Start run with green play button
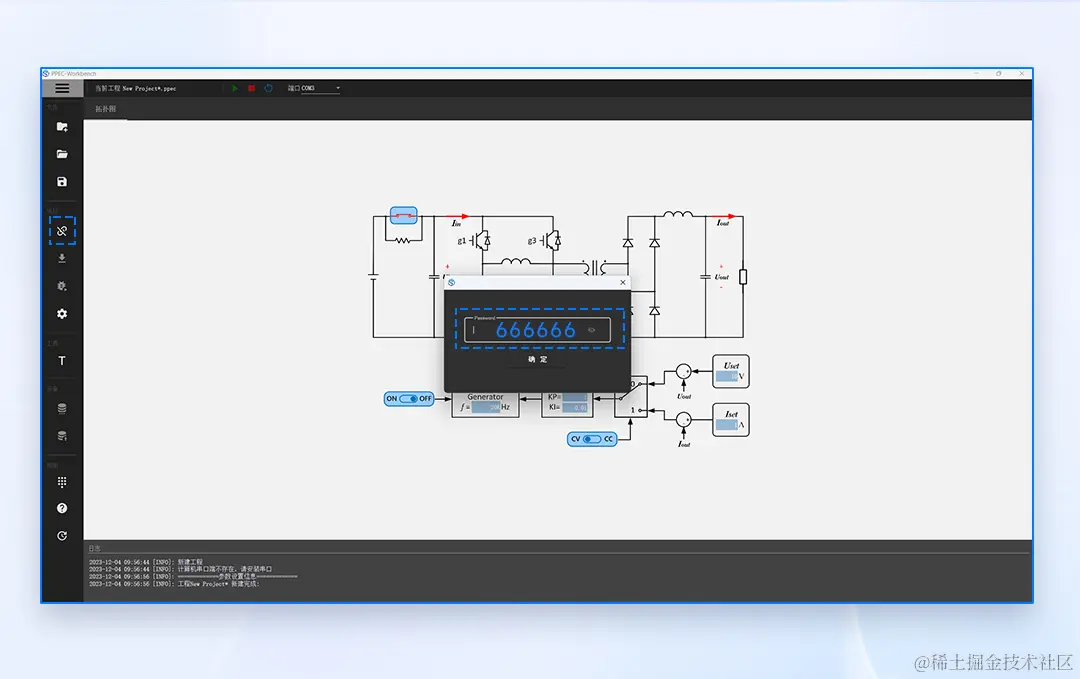 pyautogui.click(x=235, y=88)
